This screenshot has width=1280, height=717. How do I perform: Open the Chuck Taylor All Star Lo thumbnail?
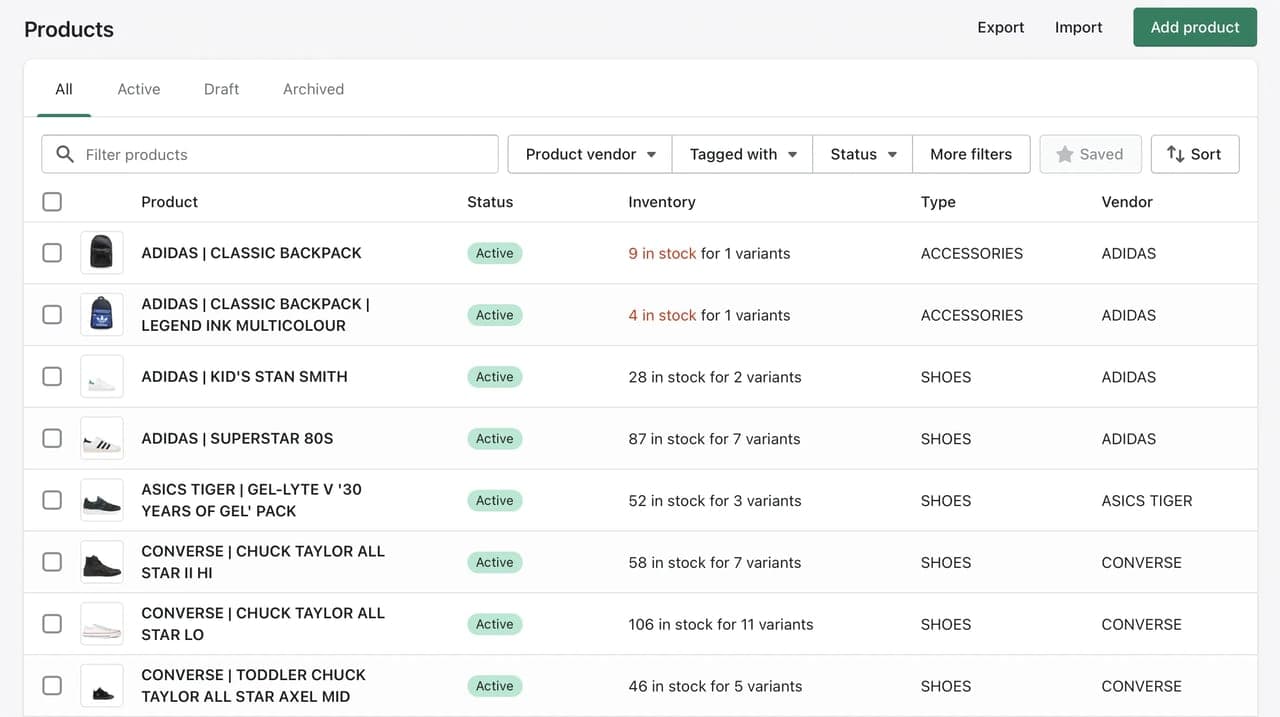(x=102, y=624)
